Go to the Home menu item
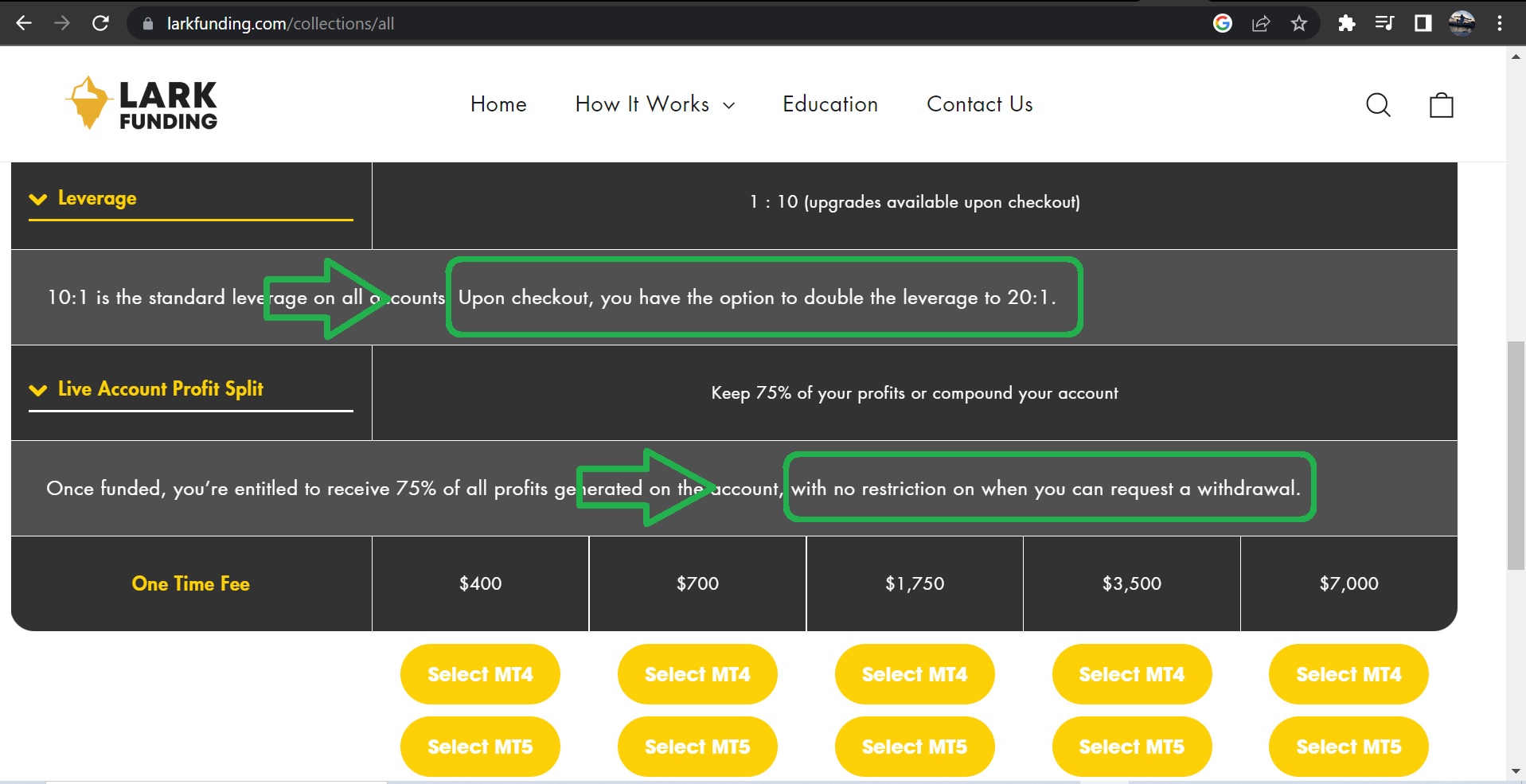Viewport: 1526px width, 784px height. pyautogui.click(x=498, y=104)
